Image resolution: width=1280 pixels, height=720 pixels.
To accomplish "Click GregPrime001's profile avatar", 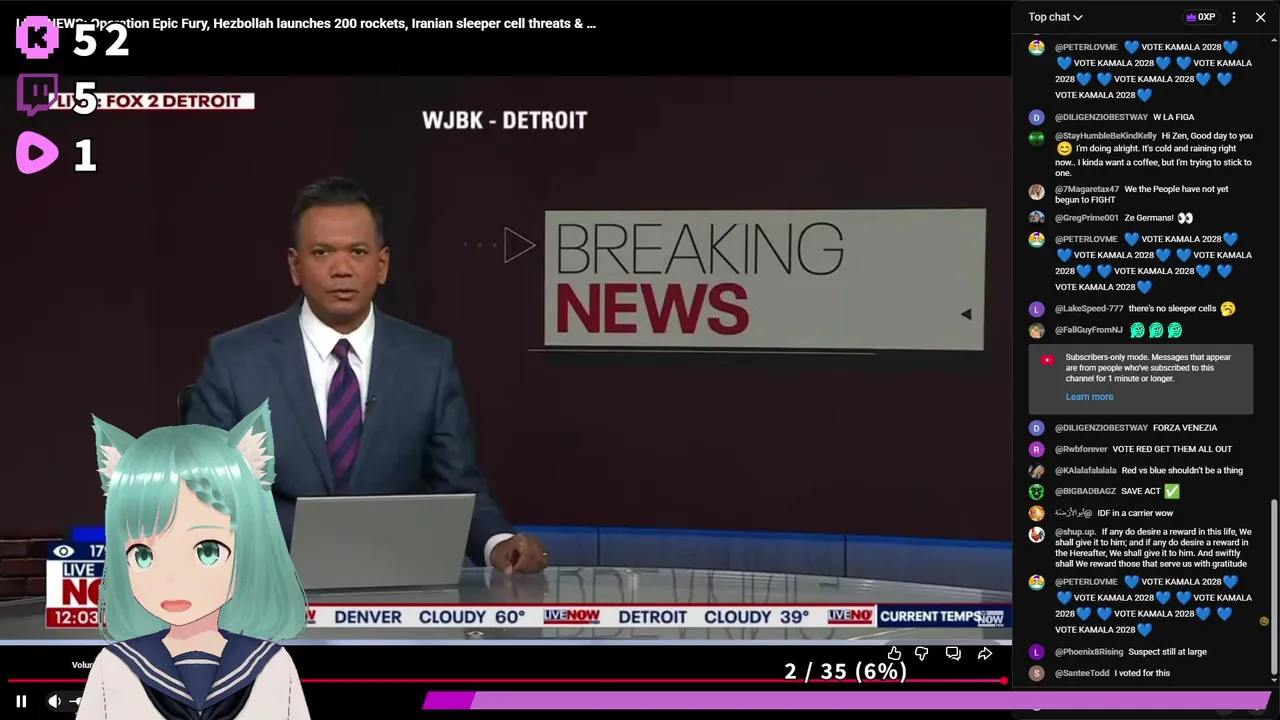I will click(x=1036, y=218).
